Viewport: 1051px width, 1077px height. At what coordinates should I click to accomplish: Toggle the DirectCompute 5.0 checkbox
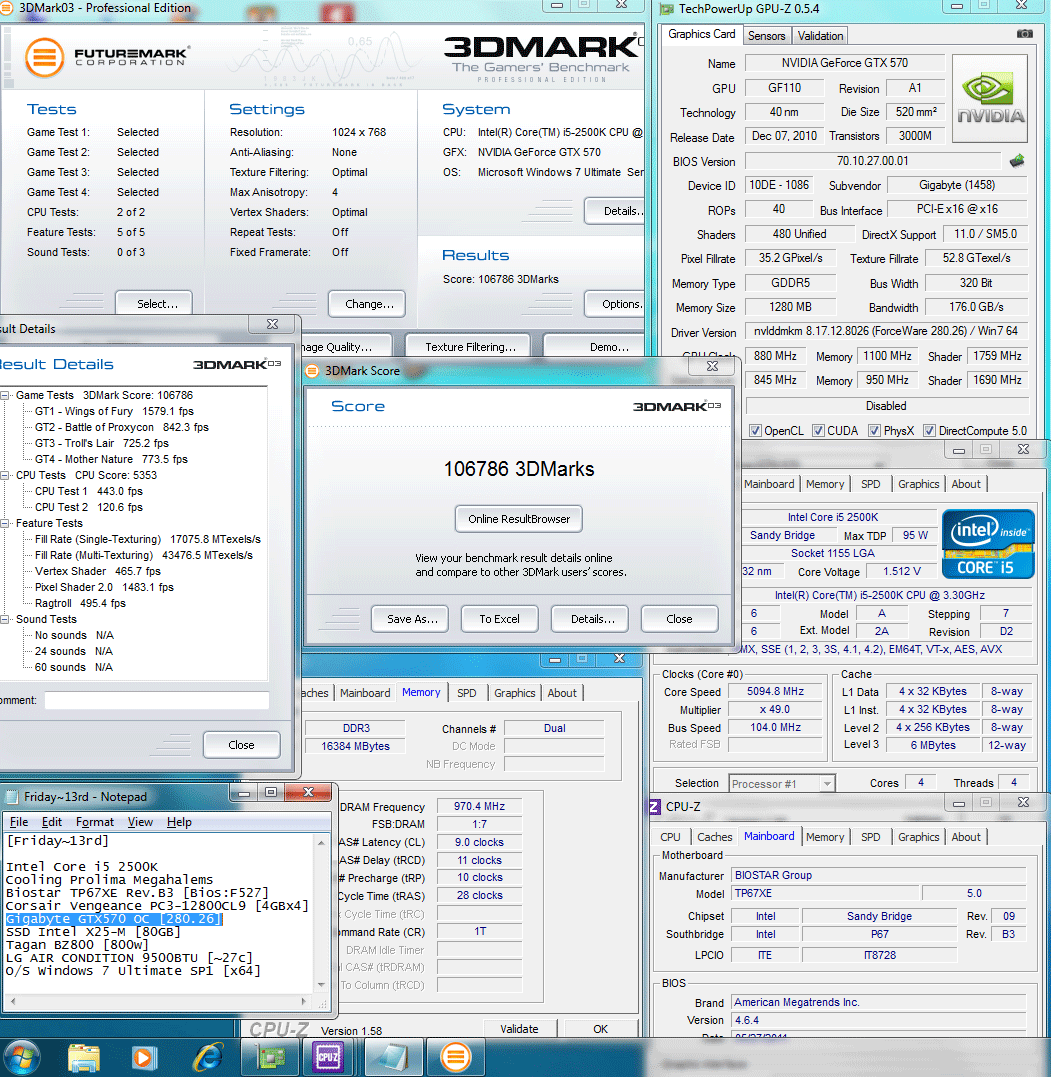tap(929, 431)
